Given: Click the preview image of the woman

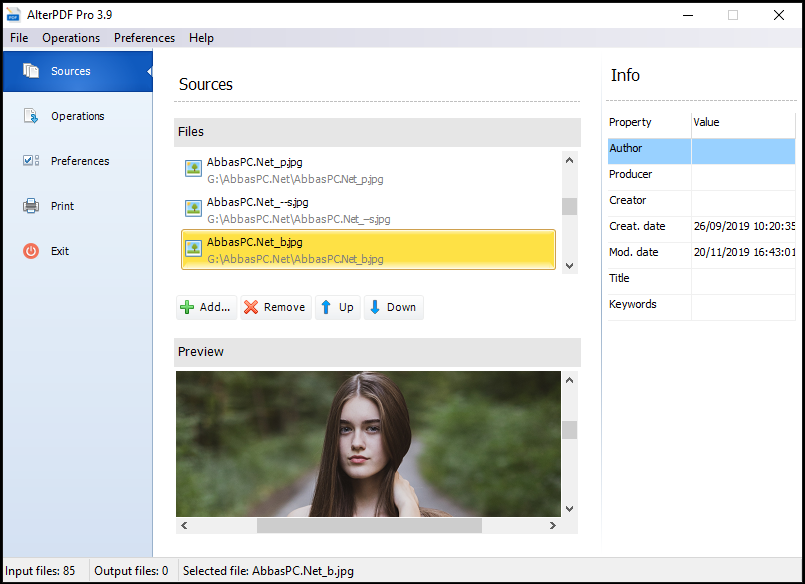Looking at the screenshot, I should 368,443.
